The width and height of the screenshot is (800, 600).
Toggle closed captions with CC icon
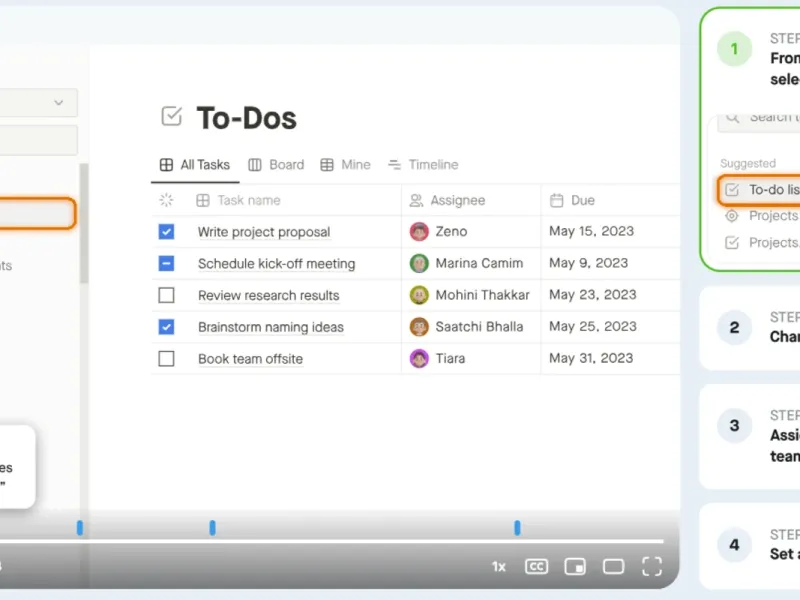click(536, 566)
